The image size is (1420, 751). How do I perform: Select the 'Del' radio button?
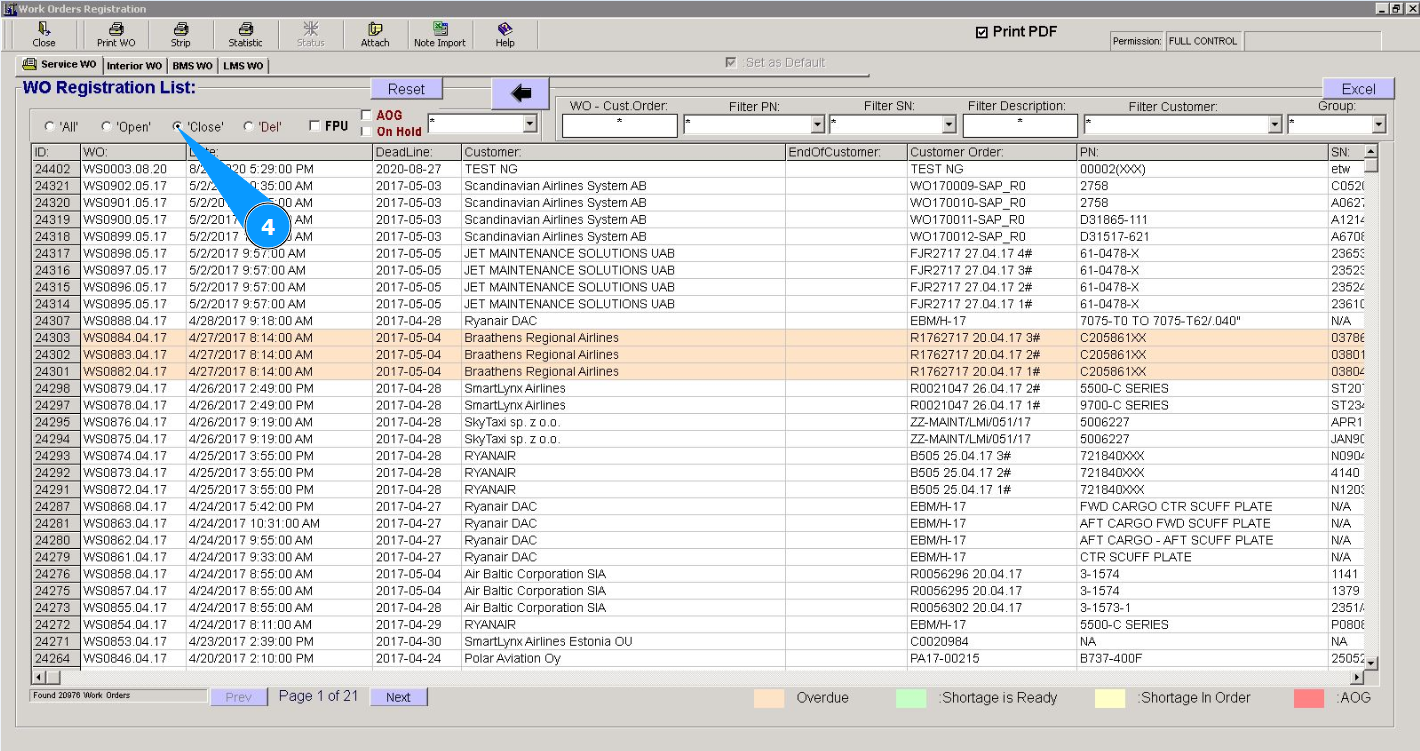(249, 127)
